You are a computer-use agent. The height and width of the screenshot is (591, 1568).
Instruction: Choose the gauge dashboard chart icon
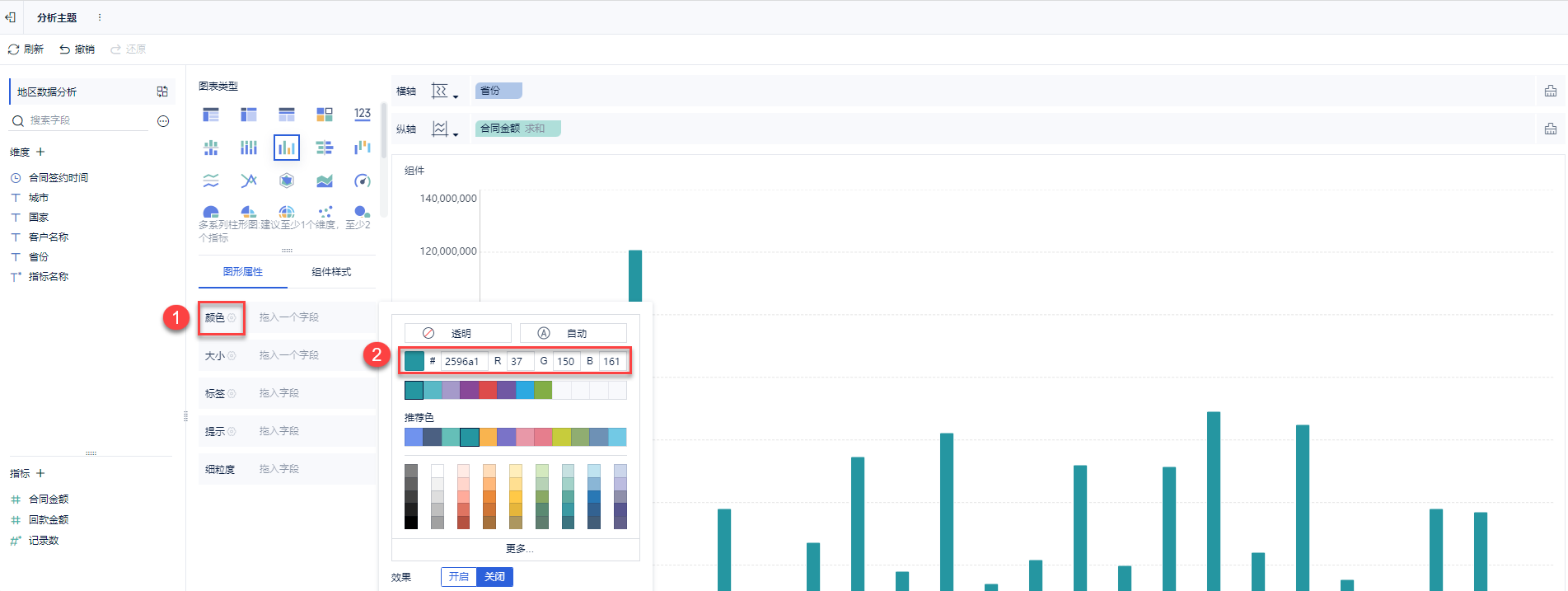click(x=363, y=181)
